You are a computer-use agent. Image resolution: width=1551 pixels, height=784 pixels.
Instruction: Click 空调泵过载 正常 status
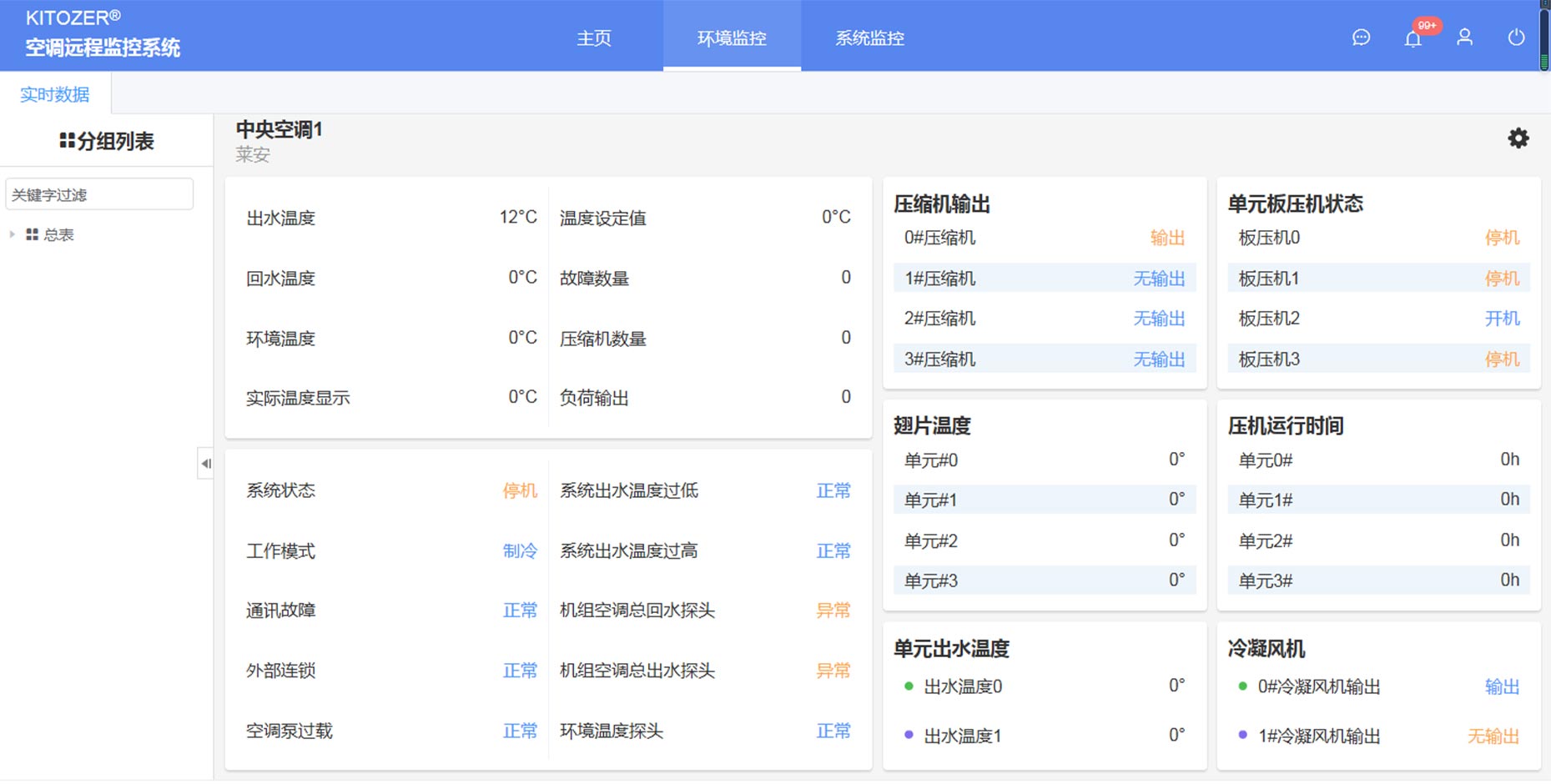pyautogui.click(x=520, y=731)
